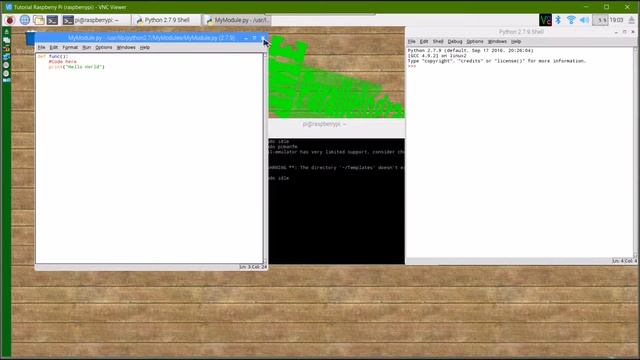Open File menu in Python Shell window
This screenshot has height=360, width=640.
pyautogui.click(x=411, y=42)
